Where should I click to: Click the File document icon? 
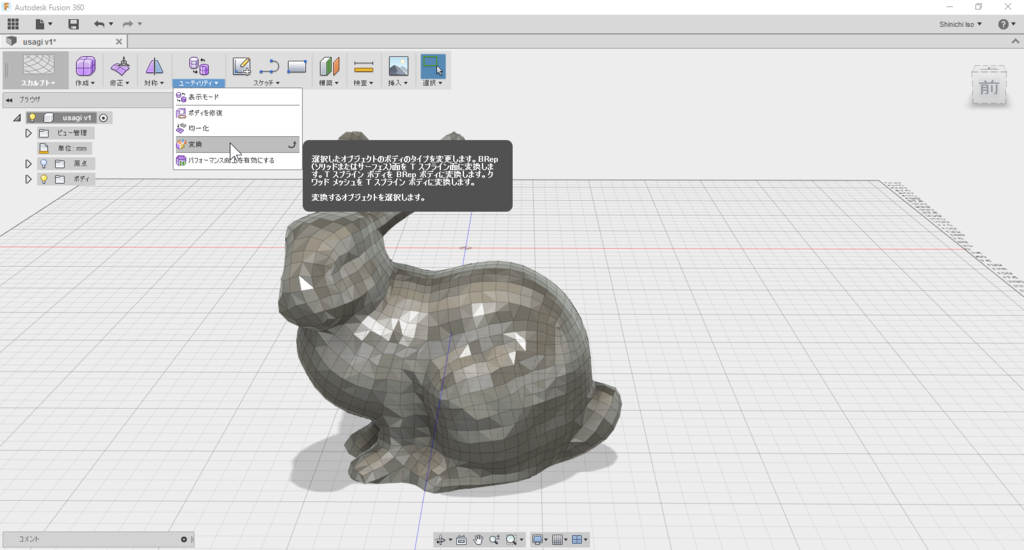click(40, 24)
